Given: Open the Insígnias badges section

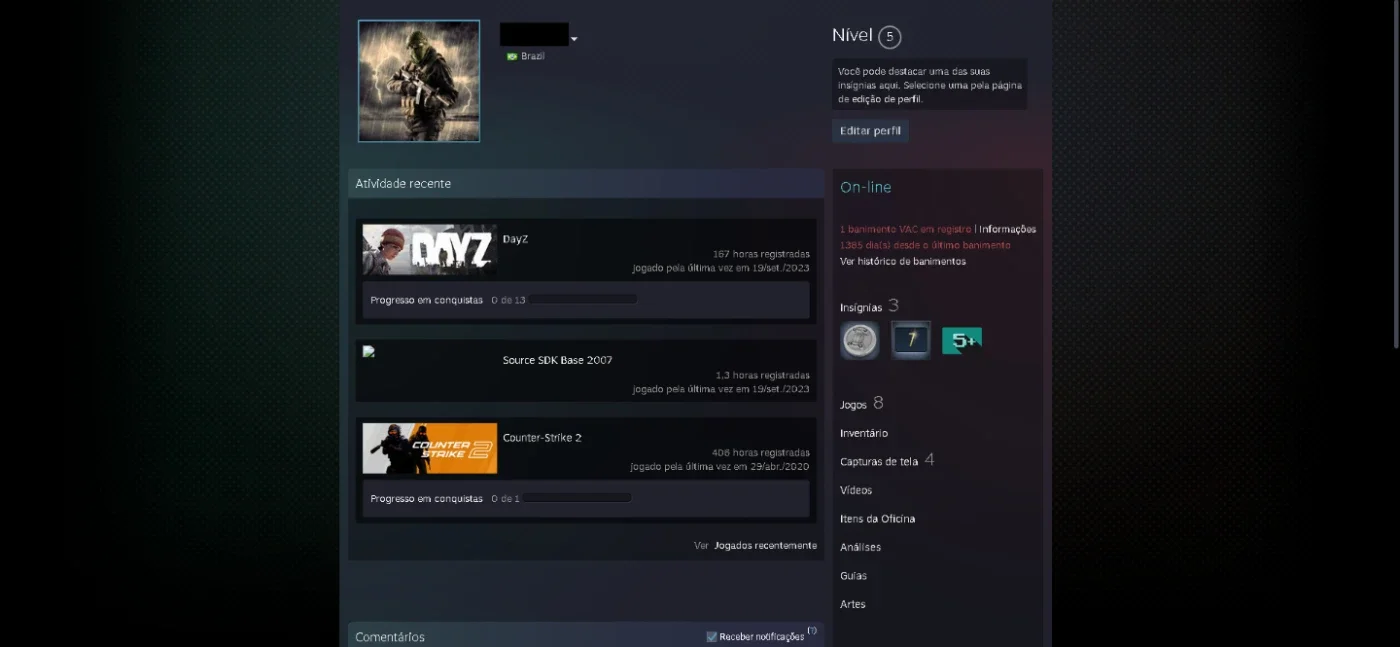Looking at the screenshot, I should coord(869,306).
